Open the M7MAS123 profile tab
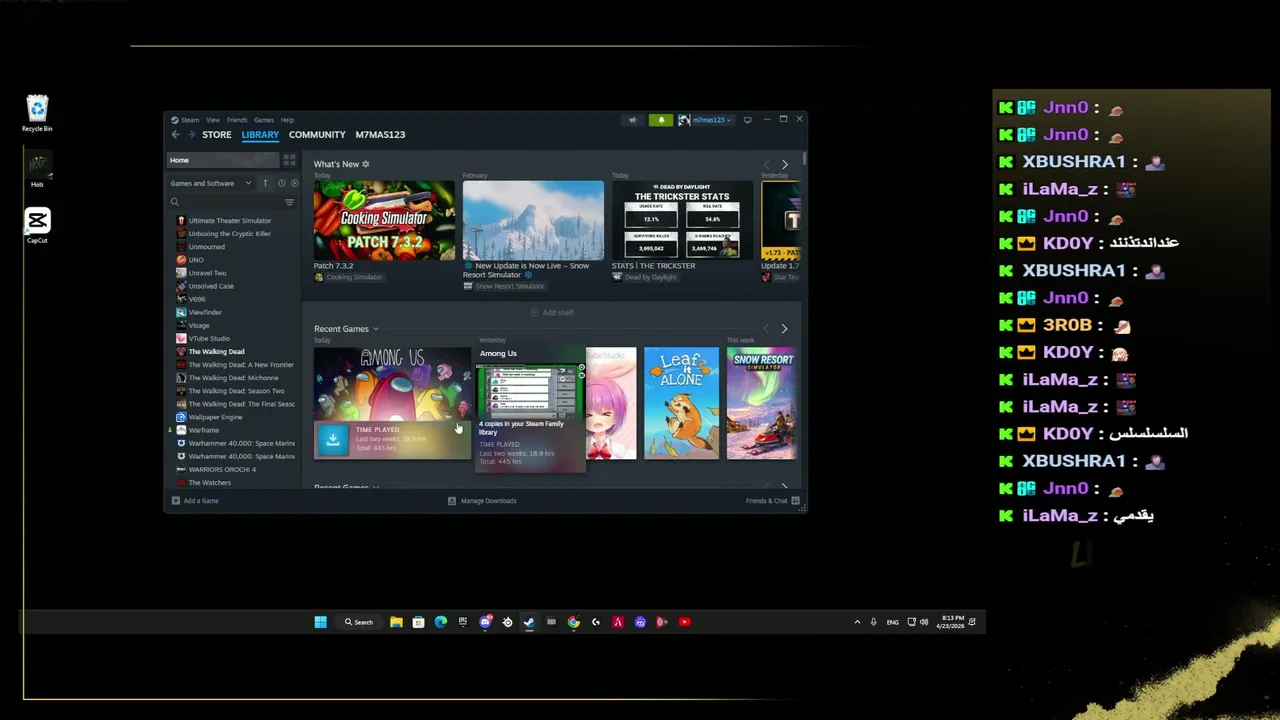 point(380,135)
